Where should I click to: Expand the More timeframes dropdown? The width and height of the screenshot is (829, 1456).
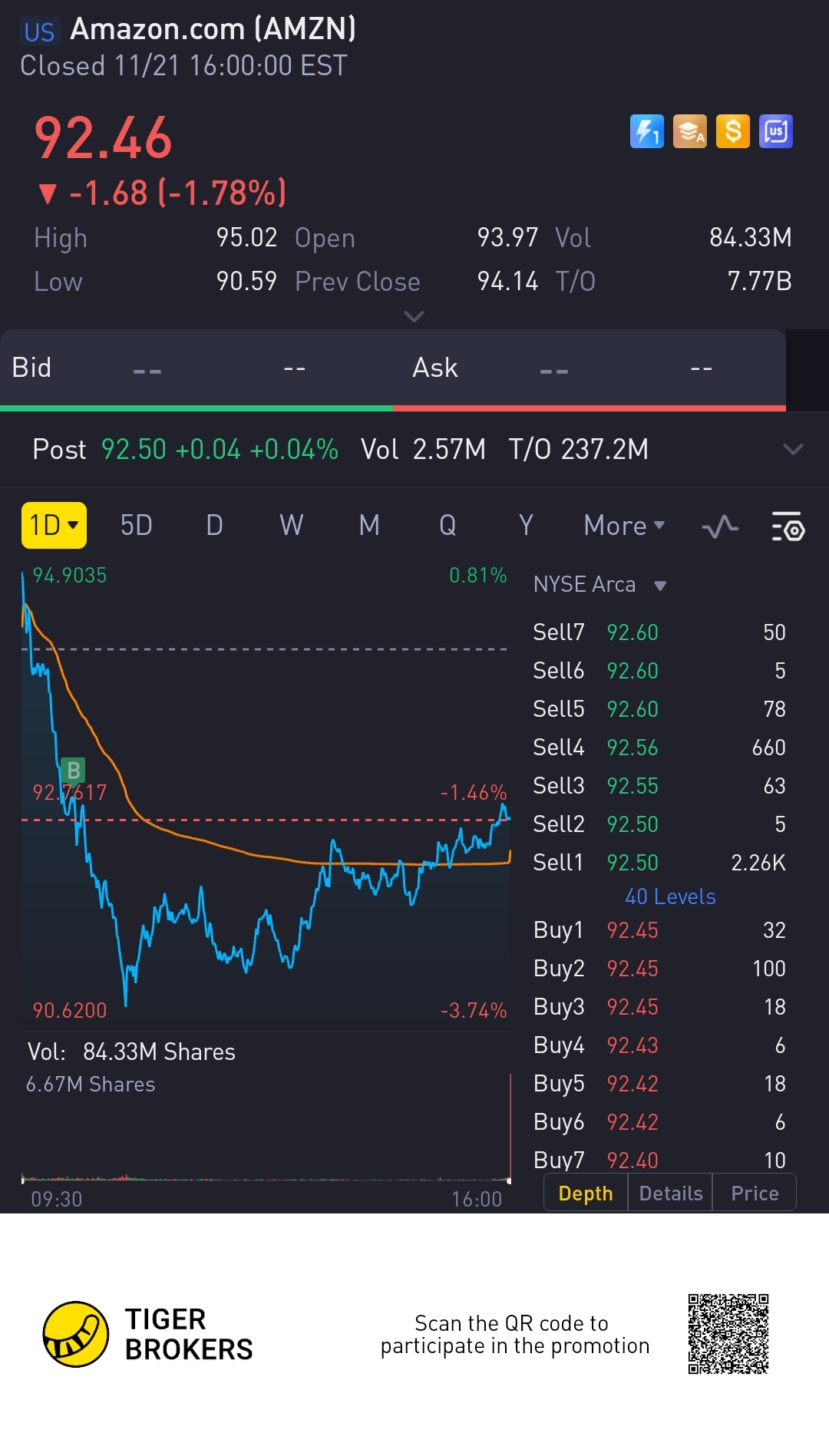click(623, 526)
